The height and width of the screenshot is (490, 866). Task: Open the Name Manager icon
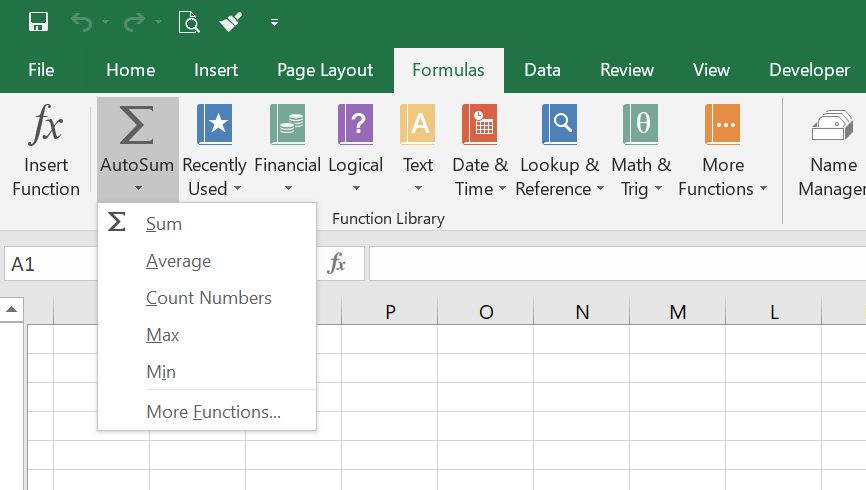833,126
